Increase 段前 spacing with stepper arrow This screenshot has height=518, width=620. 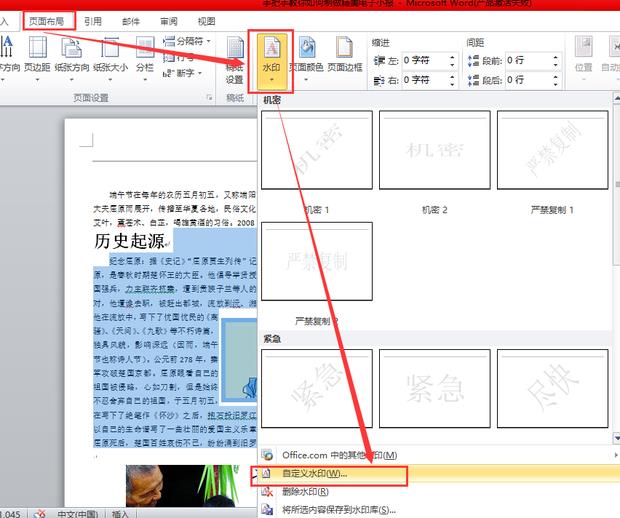[556, 57]
